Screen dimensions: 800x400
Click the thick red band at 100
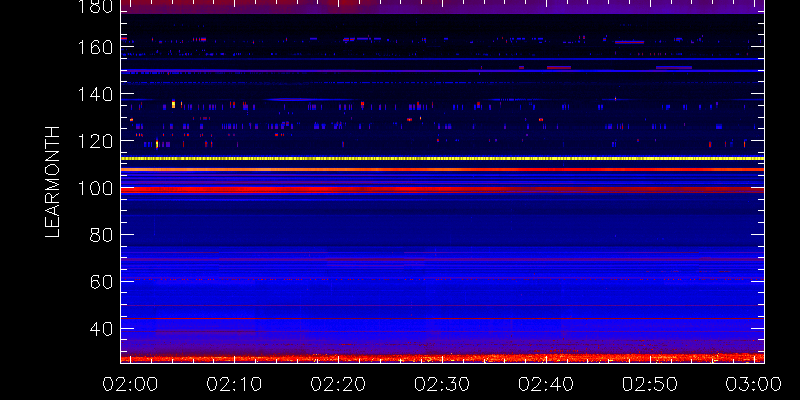click(442, 189)
